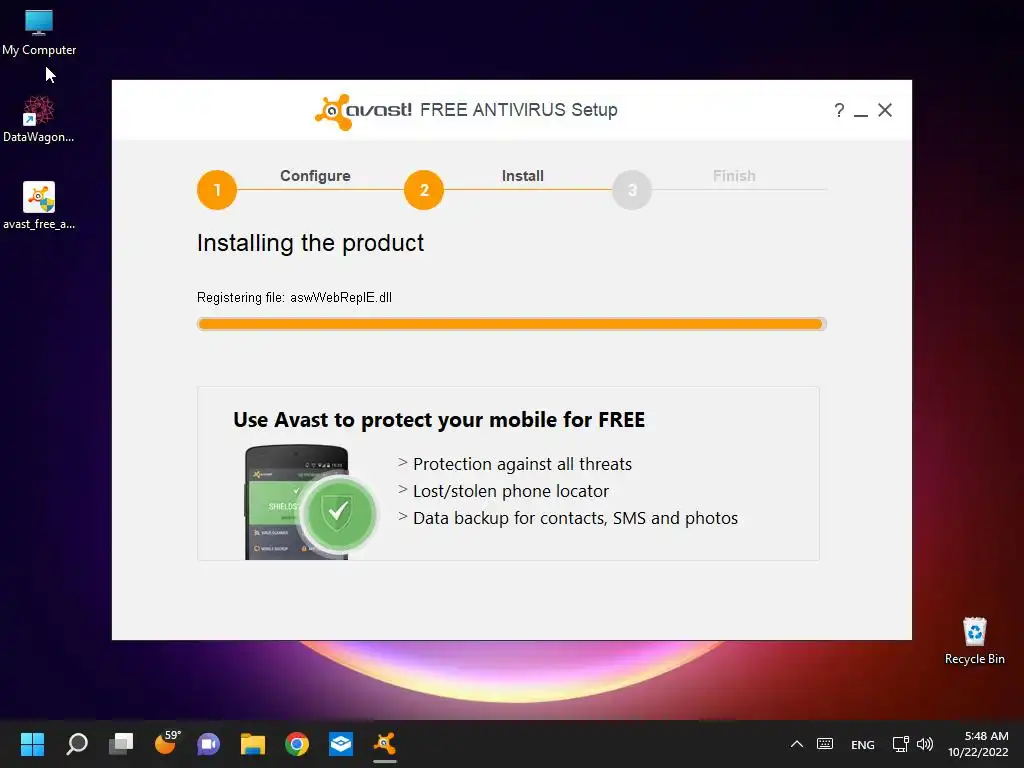Click step 2 circle for Install
The image size is (1024, 768).
coord(424,190)
